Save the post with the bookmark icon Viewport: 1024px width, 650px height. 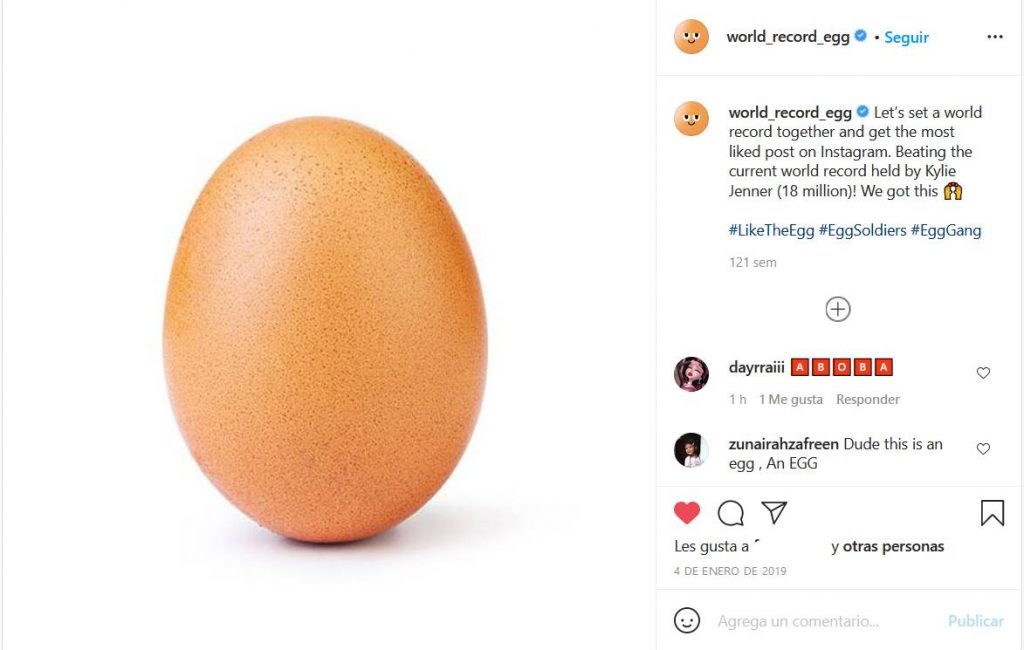[992, 513]
